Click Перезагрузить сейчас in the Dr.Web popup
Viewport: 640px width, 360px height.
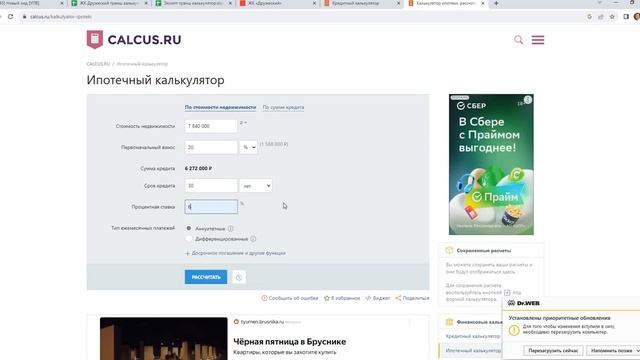click(553, 351)
